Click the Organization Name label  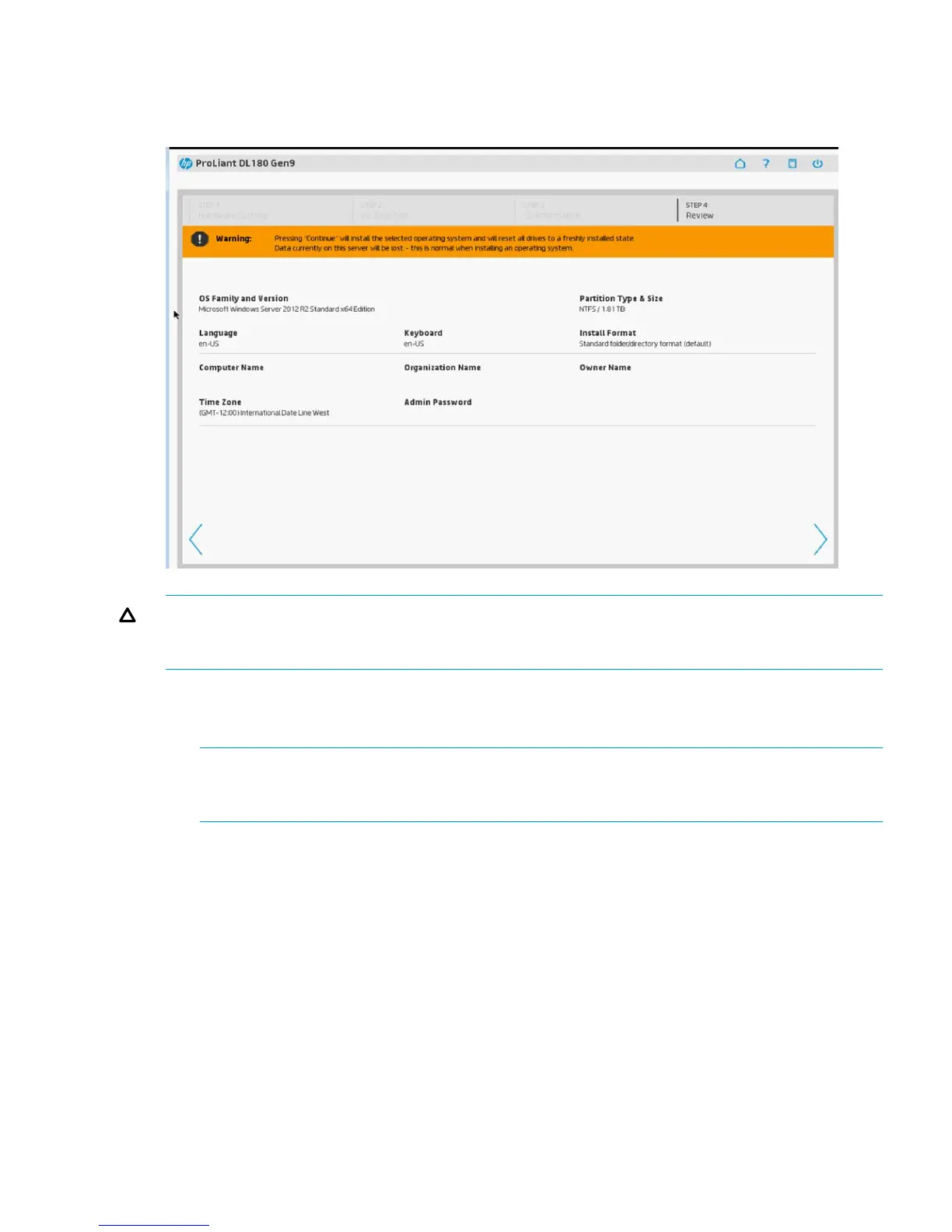tap(443, 368)
